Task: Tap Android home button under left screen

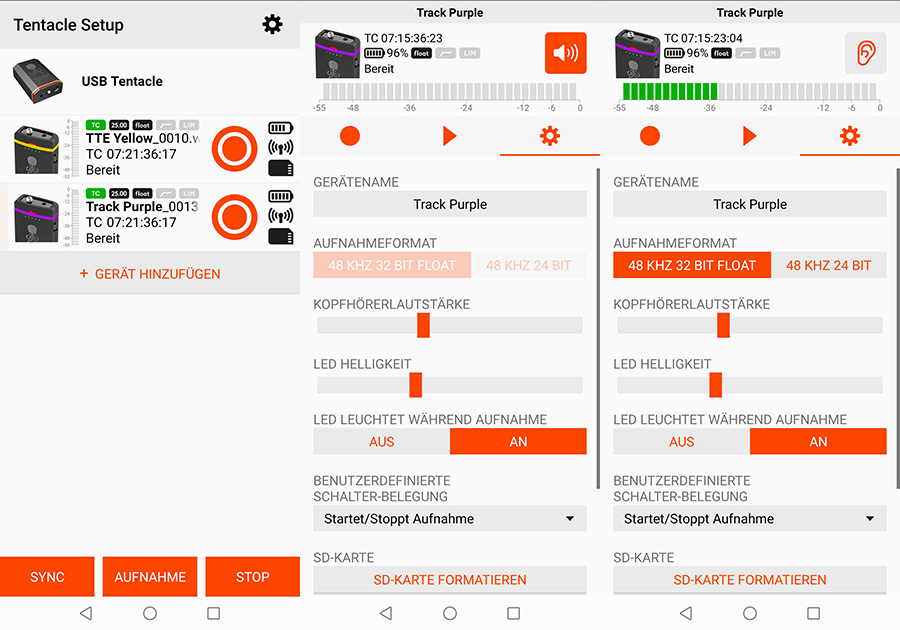Action: tap(150, 613)
